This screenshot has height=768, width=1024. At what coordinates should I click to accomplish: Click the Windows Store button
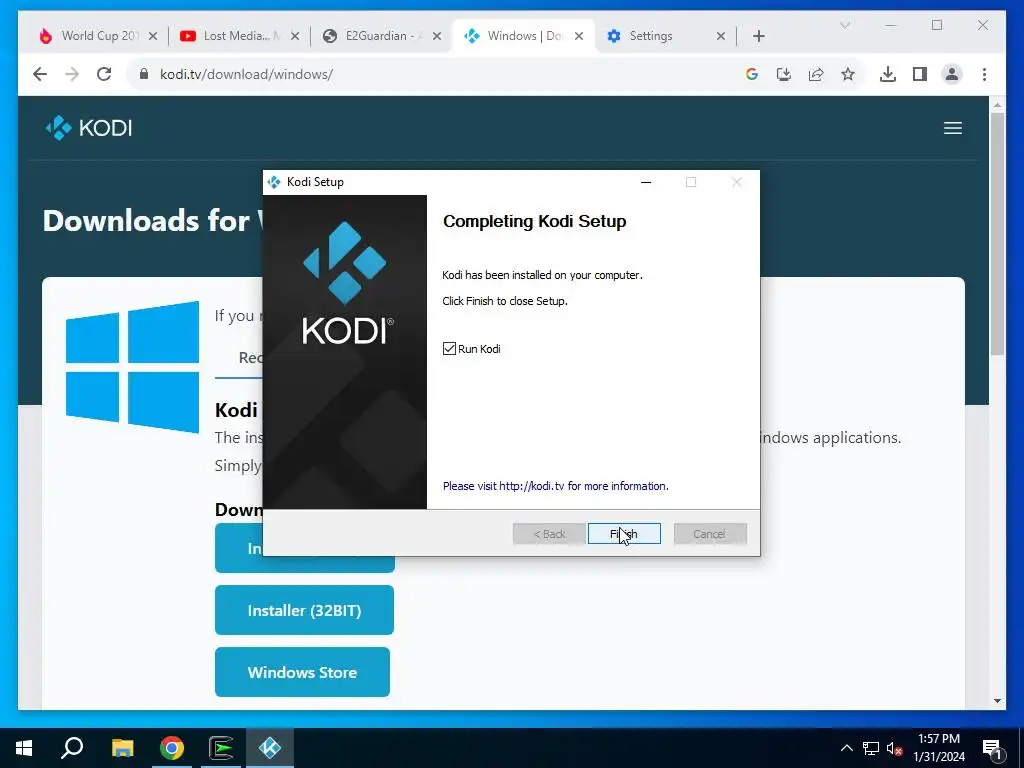(x=302, y=672)
